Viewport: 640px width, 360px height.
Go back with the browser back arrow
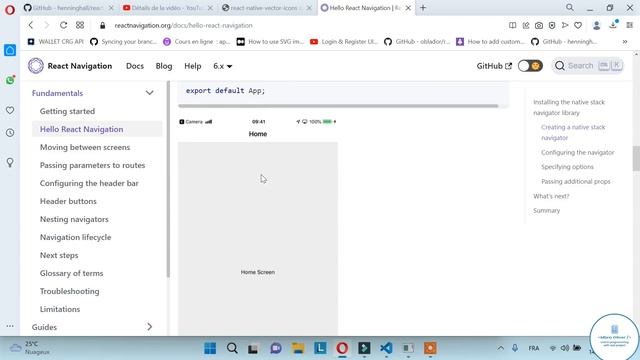[31, 25]
